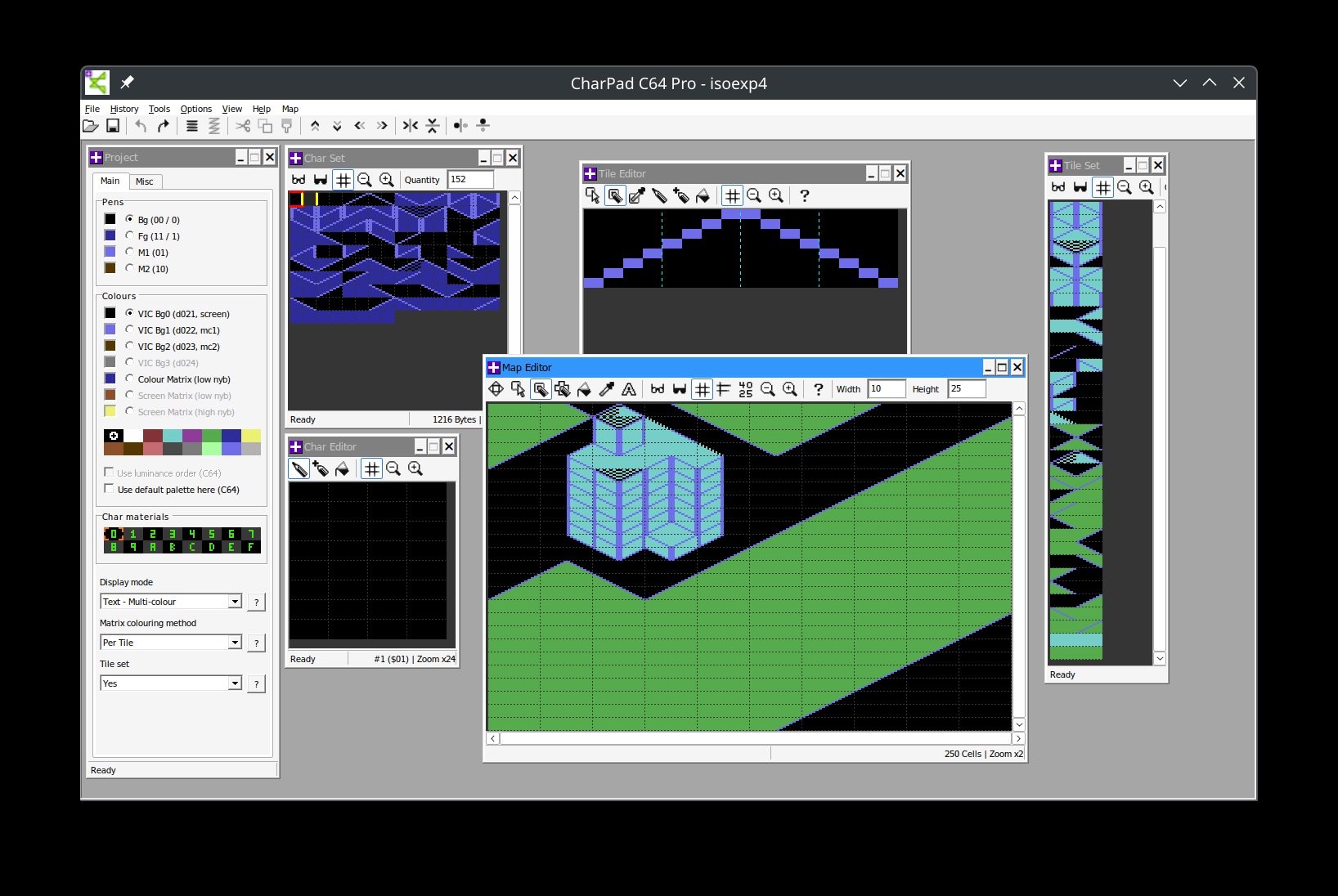Choose the pencil tool in Tile Editor
The image size is (1338, 896).
(659, 195)
